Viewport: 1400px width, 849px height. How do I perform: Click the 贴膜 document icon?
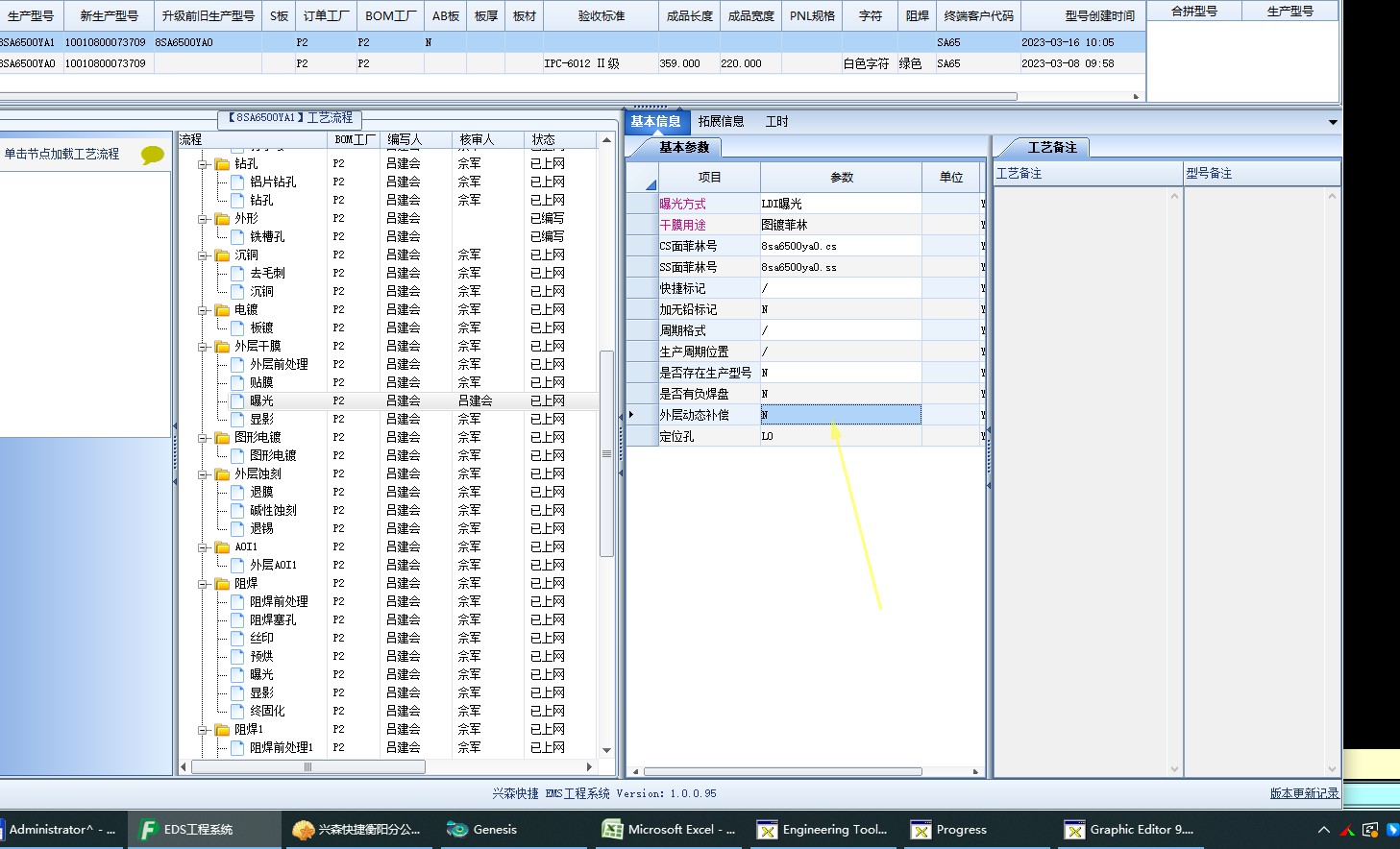[x=237, y=382]
